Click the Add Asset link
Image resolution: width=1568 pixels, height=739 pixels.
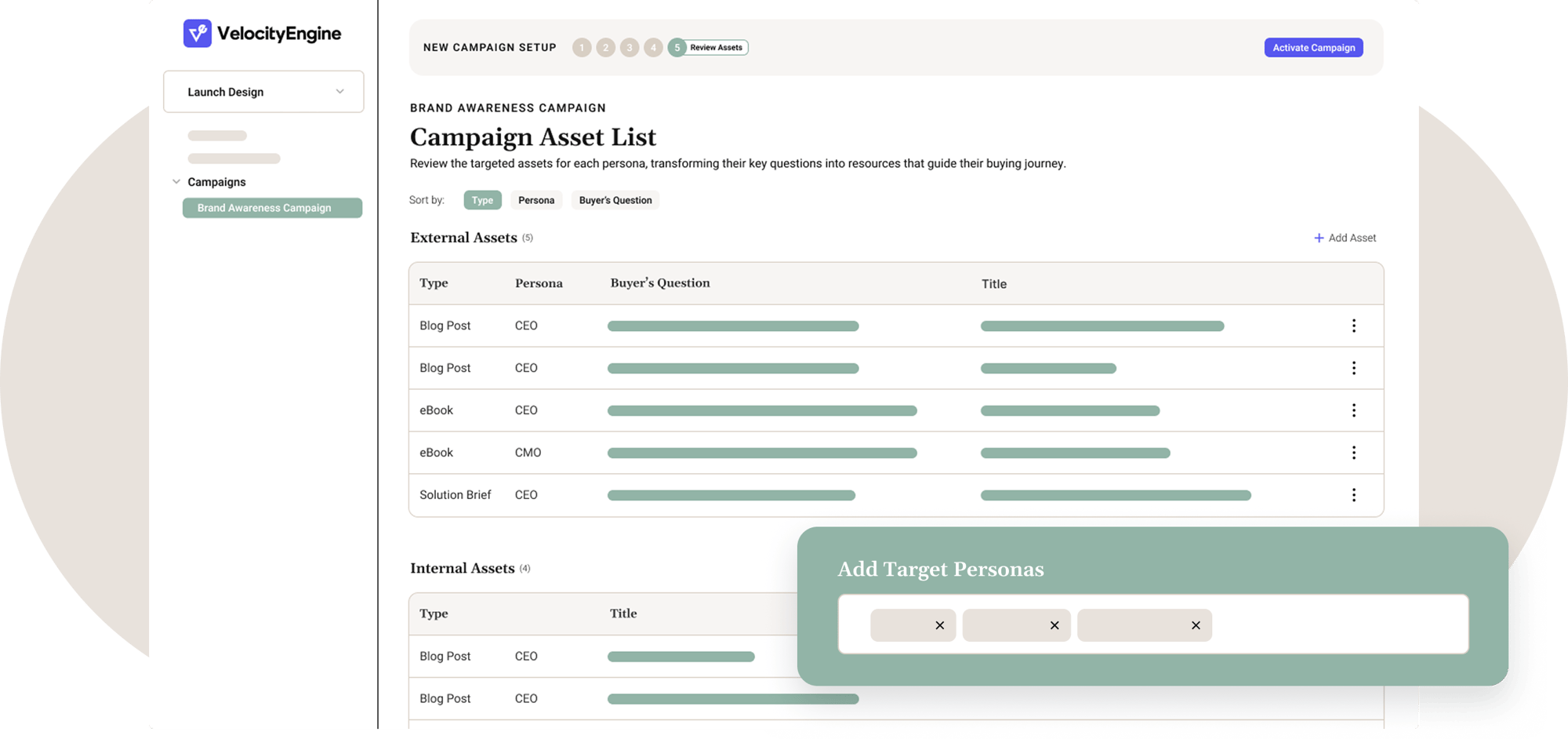tap(1352, 238)
